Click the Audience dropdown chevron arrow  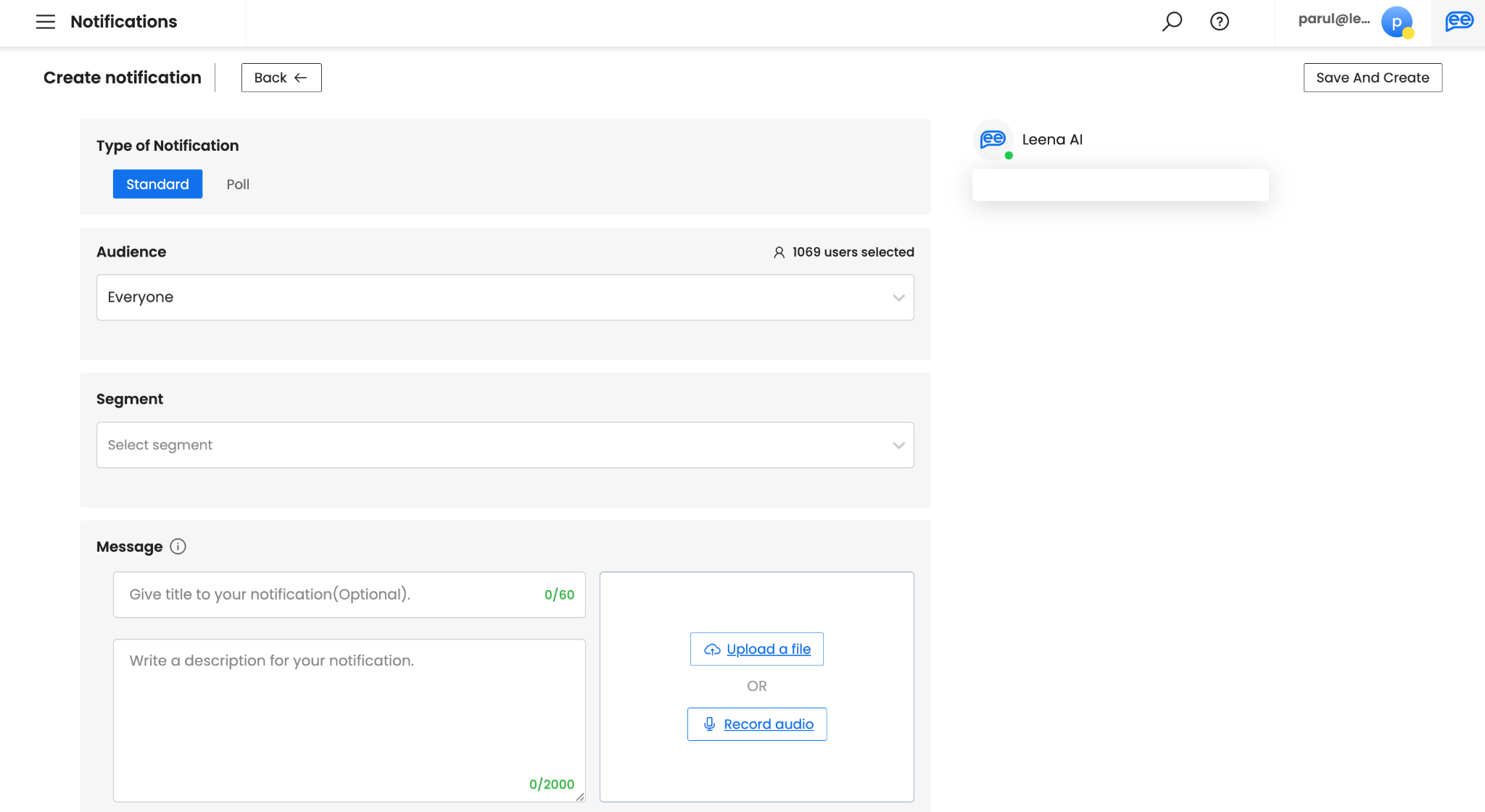[x=898, y=297]
